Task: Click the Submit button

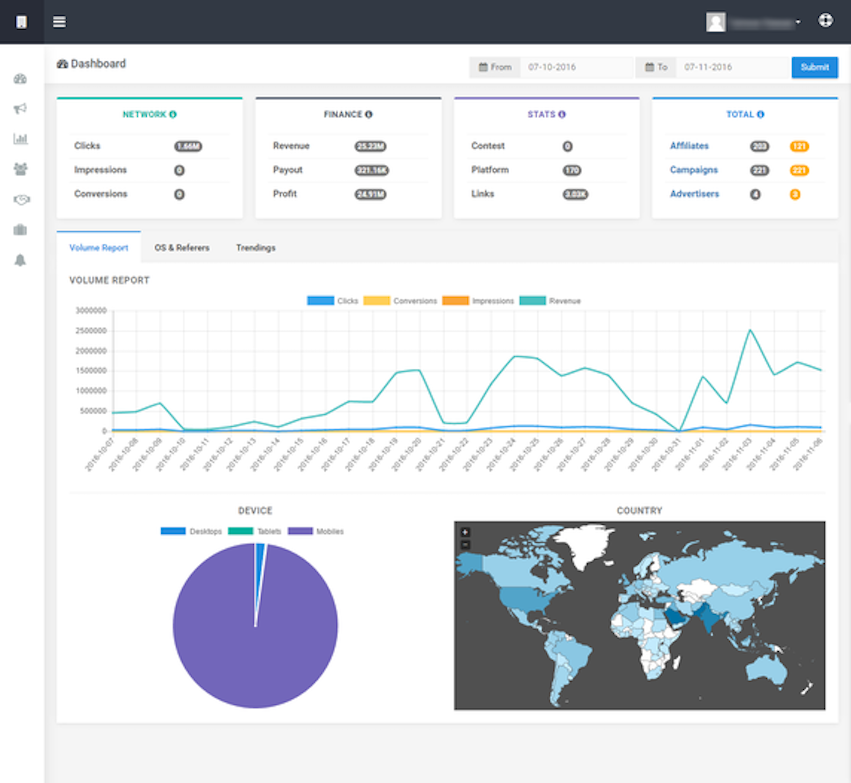Action: (814, 67)
